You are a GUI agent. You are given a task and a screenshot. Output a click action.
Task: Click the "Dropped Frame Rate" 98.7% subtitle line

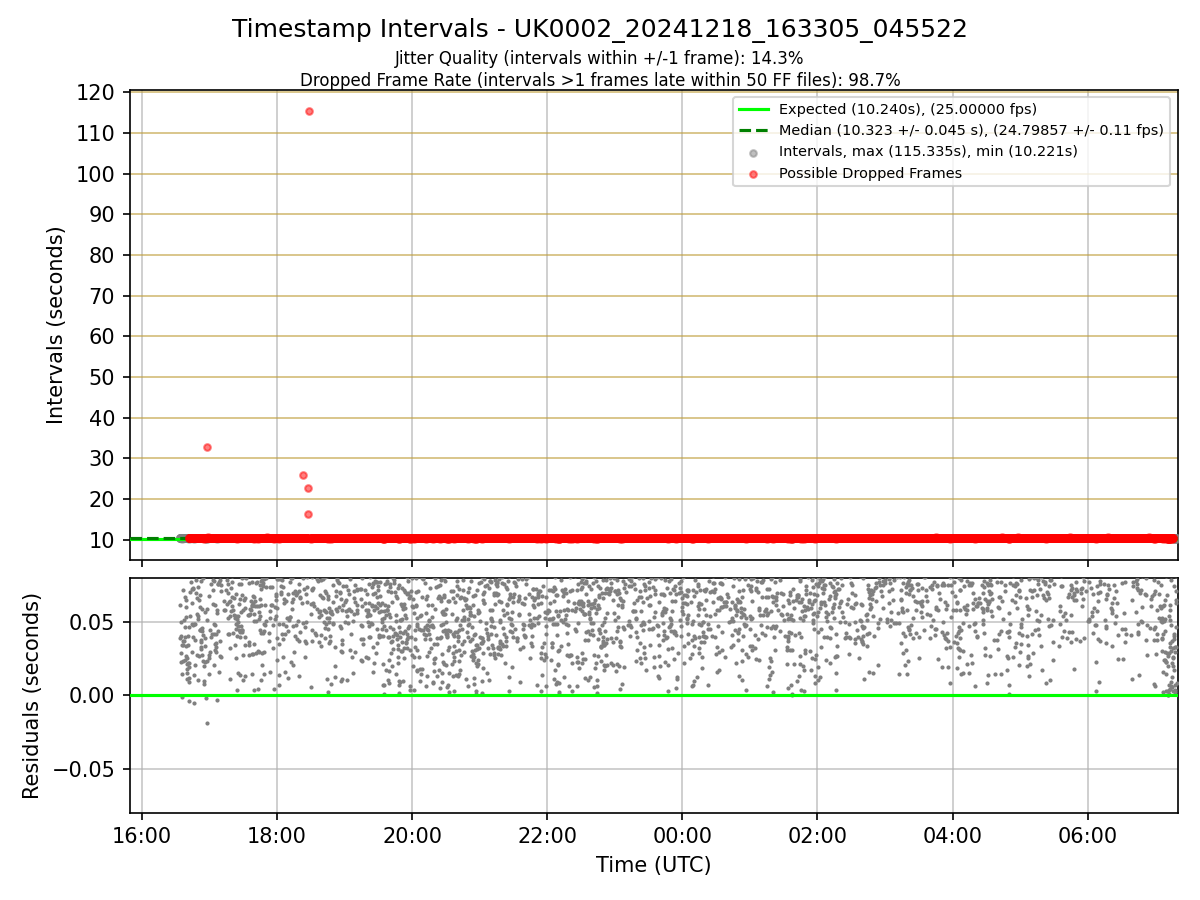[x=599, y=80]
